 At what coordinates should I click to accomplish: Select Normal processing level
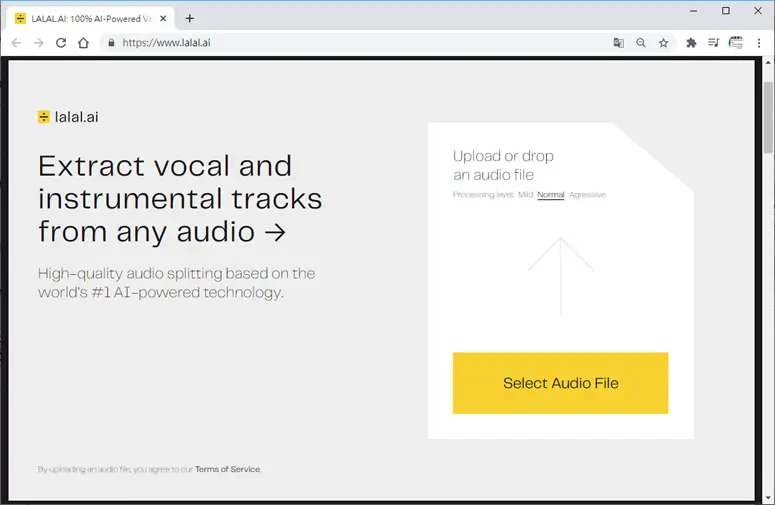[551, 195]
